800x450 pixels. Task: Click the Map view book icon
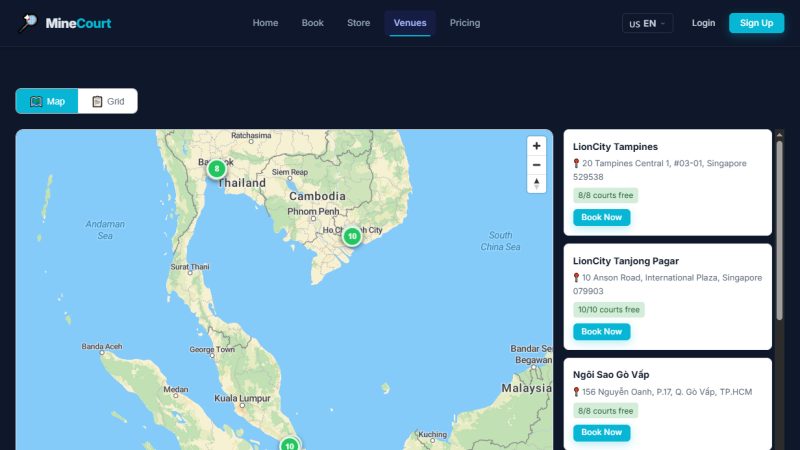[36, 102]
